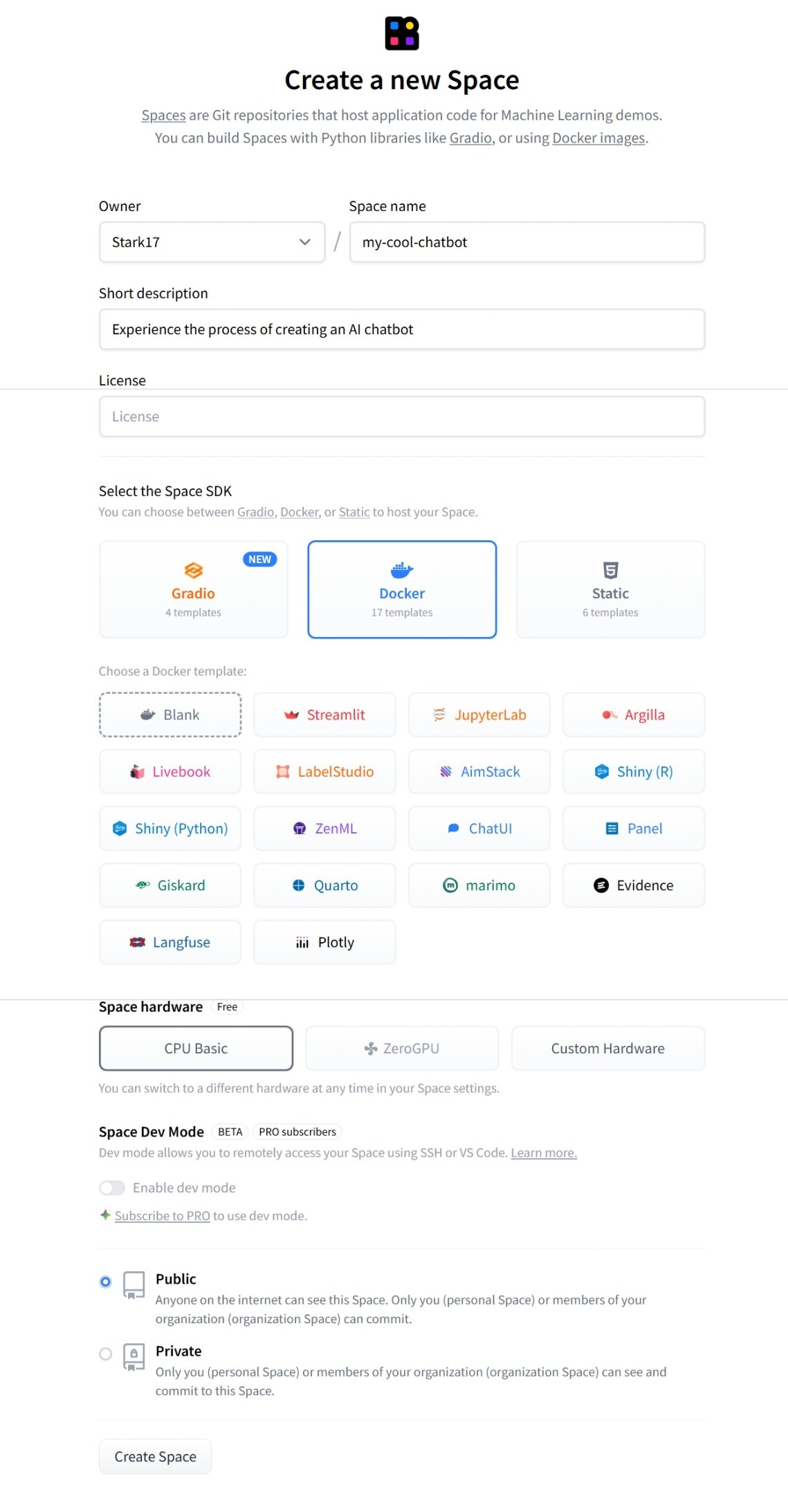Pick the Static SDK card
788x1512 pixels.
[x=610, y=589]
